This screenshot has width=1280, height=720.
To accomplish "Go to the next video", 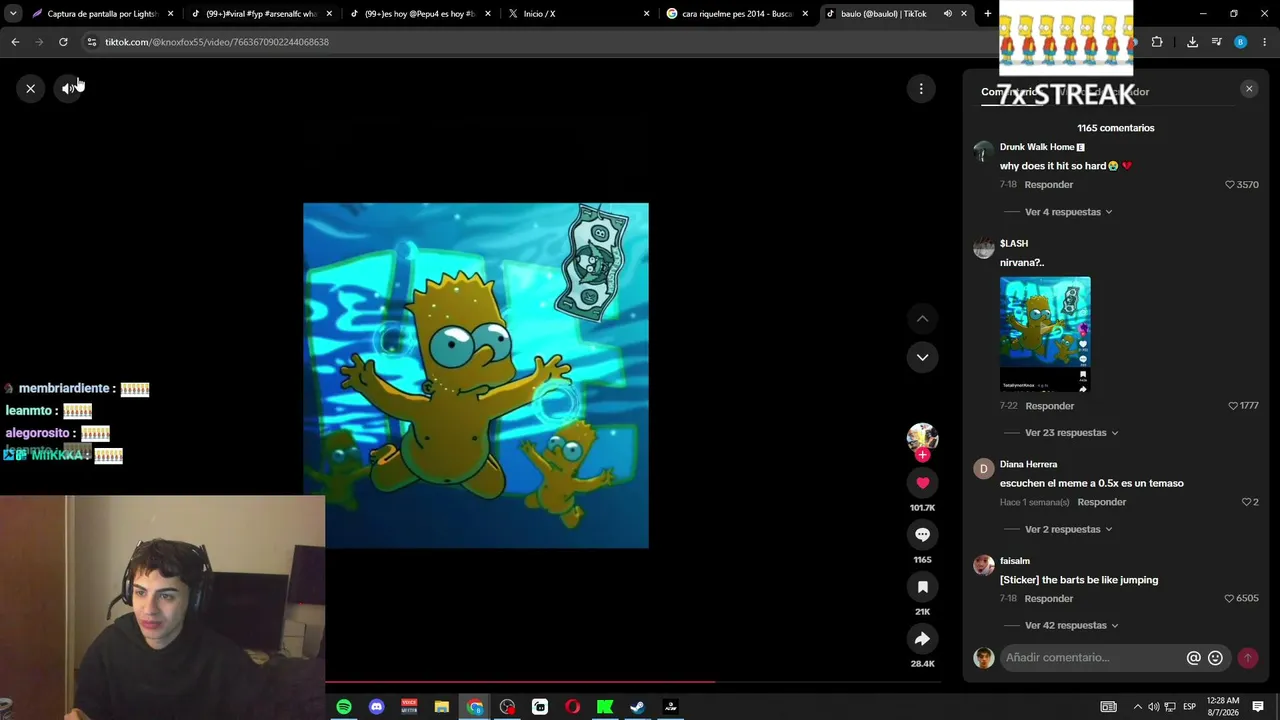I will point(922,357).
